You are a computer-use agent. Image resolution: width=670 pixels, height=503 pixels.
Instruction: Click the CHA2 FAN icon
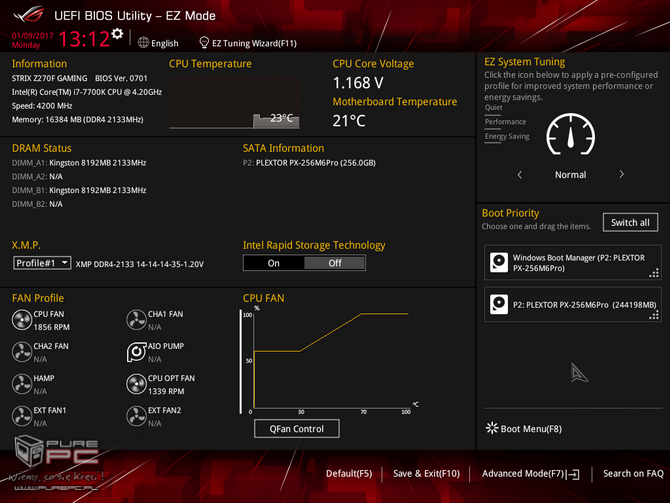coord(22,352)
